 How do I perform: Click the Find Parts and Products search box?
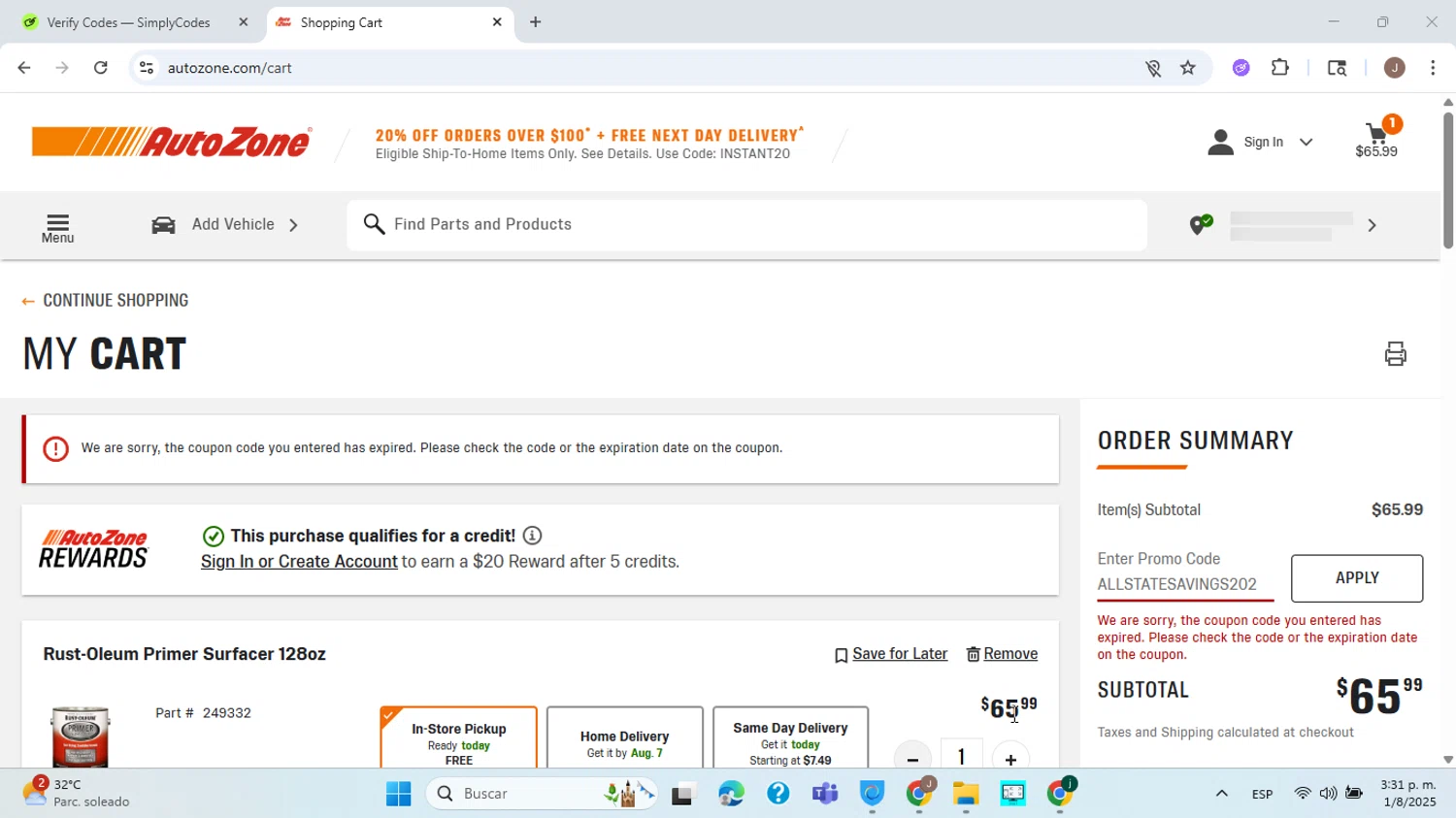tap(747, 225)
